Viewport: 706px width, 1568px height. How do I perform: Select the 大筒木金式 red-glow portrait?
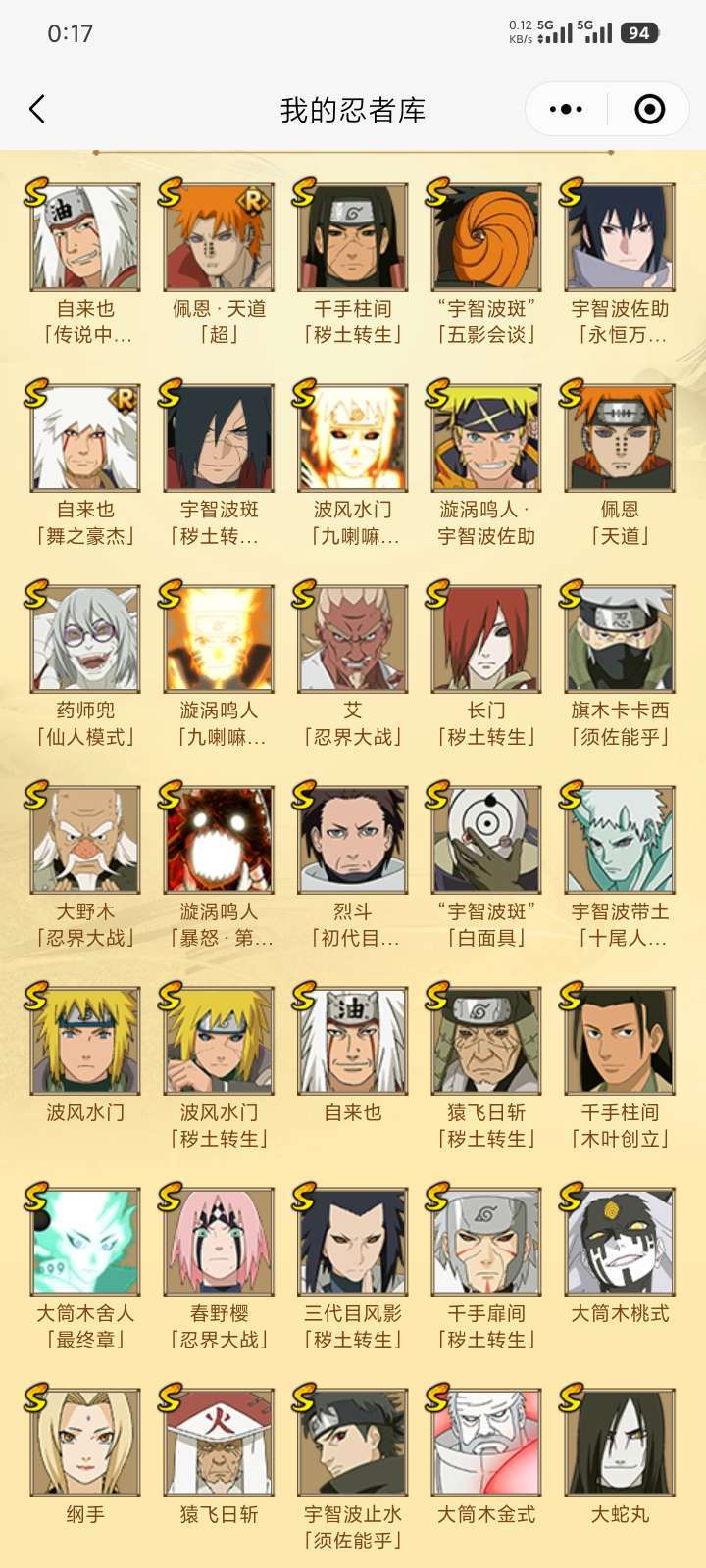click(486, 1443)
